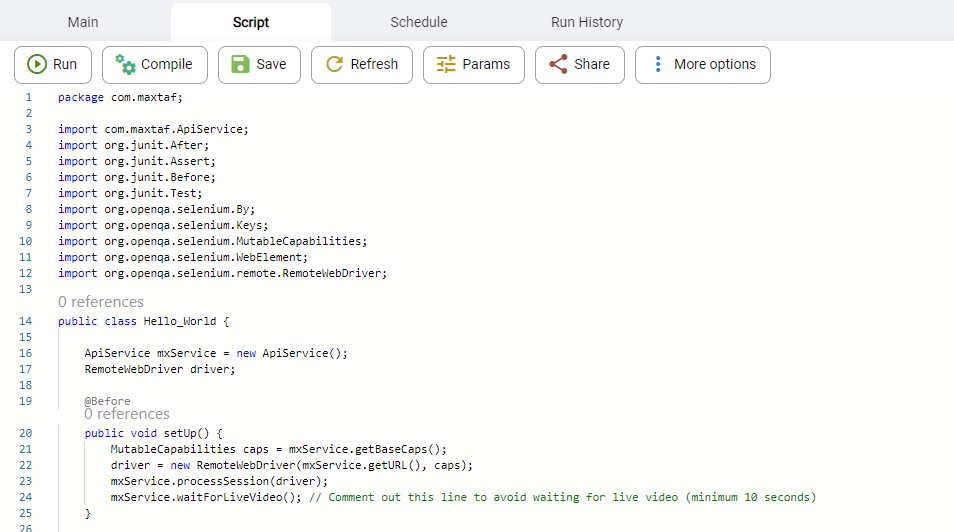This screenshot has height=532, width=954.
Task: Click the Refresh circular arrow icon
Action: [x=335, y=64]
